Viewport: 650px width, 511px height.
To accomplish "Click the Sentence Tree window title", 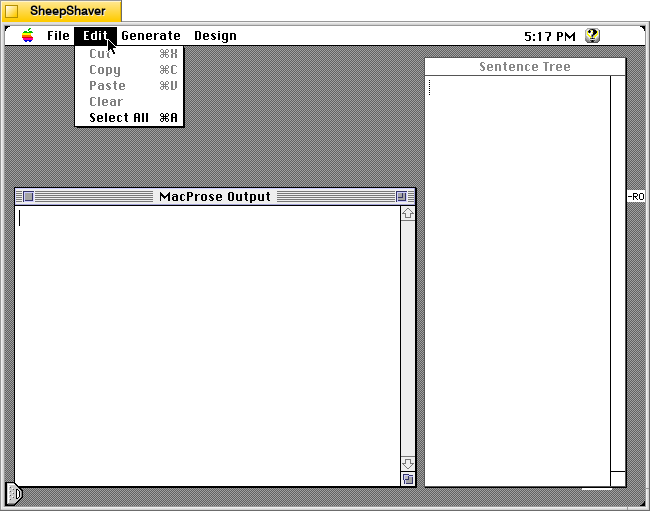I will (525, 67).
